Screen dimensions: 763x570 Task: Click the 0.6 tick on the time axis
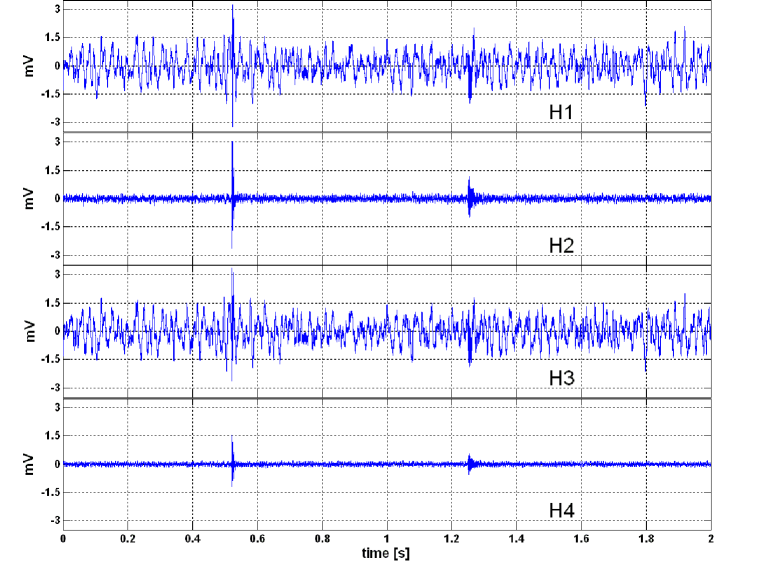(x=257, y=538)
